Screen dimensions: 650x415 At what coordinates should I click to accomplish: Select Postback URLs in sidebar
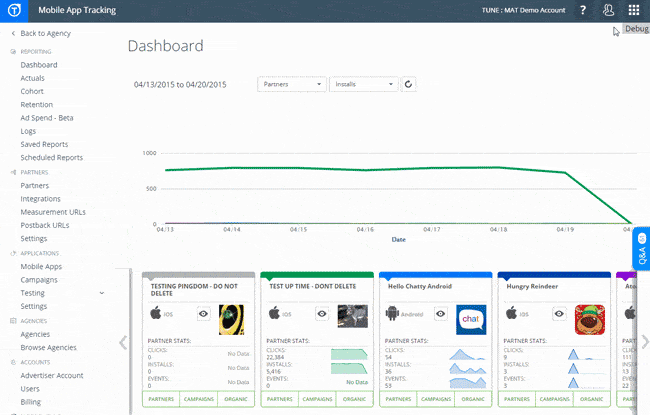click(45, 225)
